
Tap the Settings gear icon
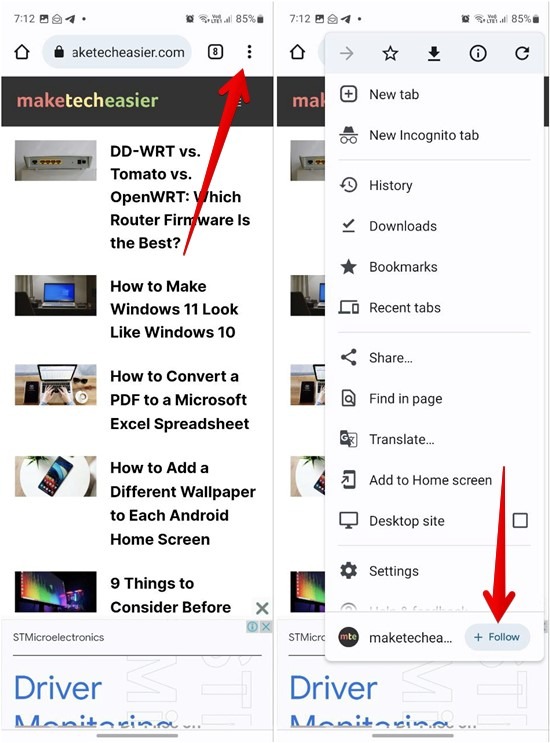[x=349, y=571]
